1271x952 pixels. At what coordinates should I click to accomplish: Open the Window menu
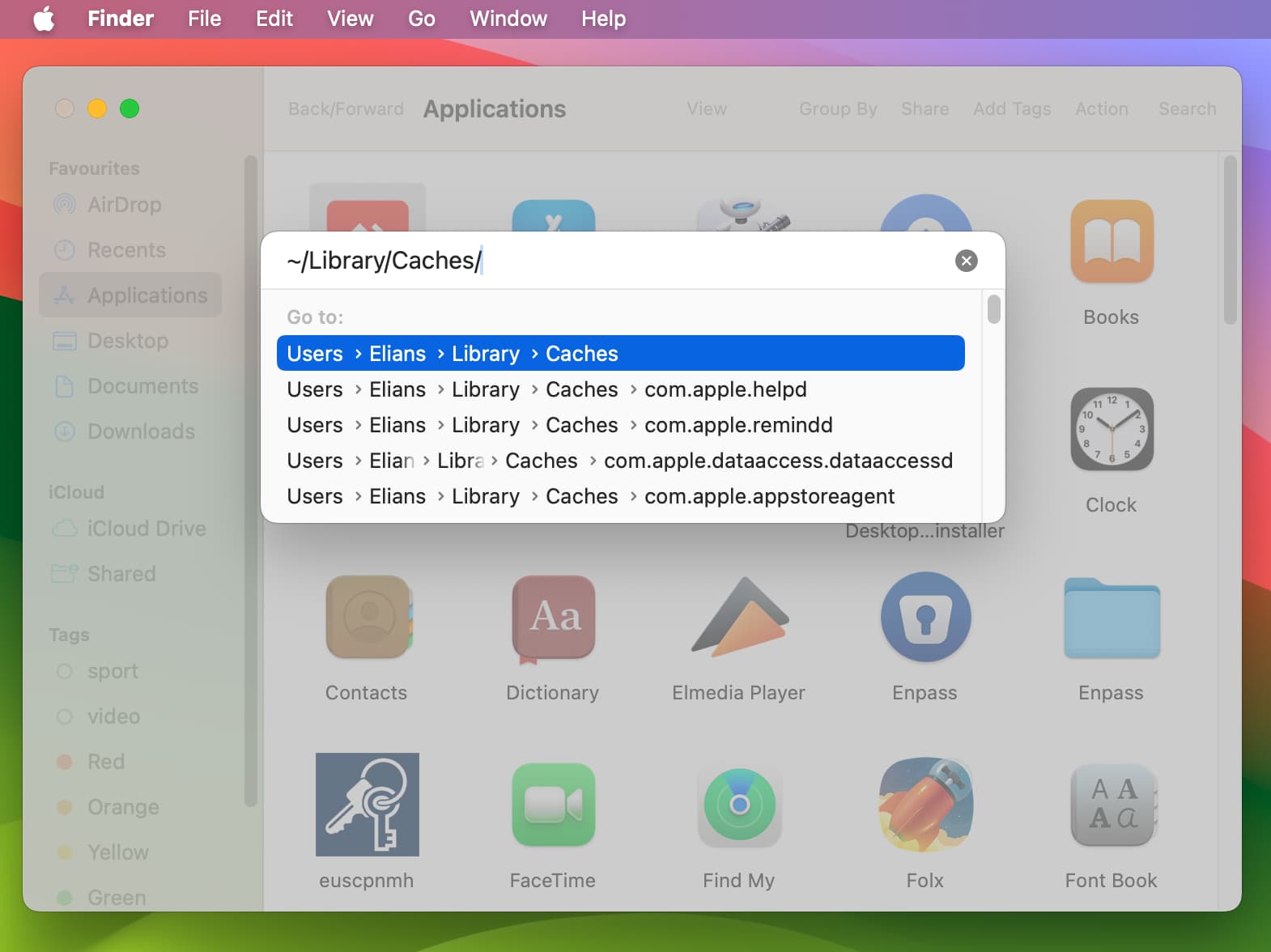coord(508,19)
